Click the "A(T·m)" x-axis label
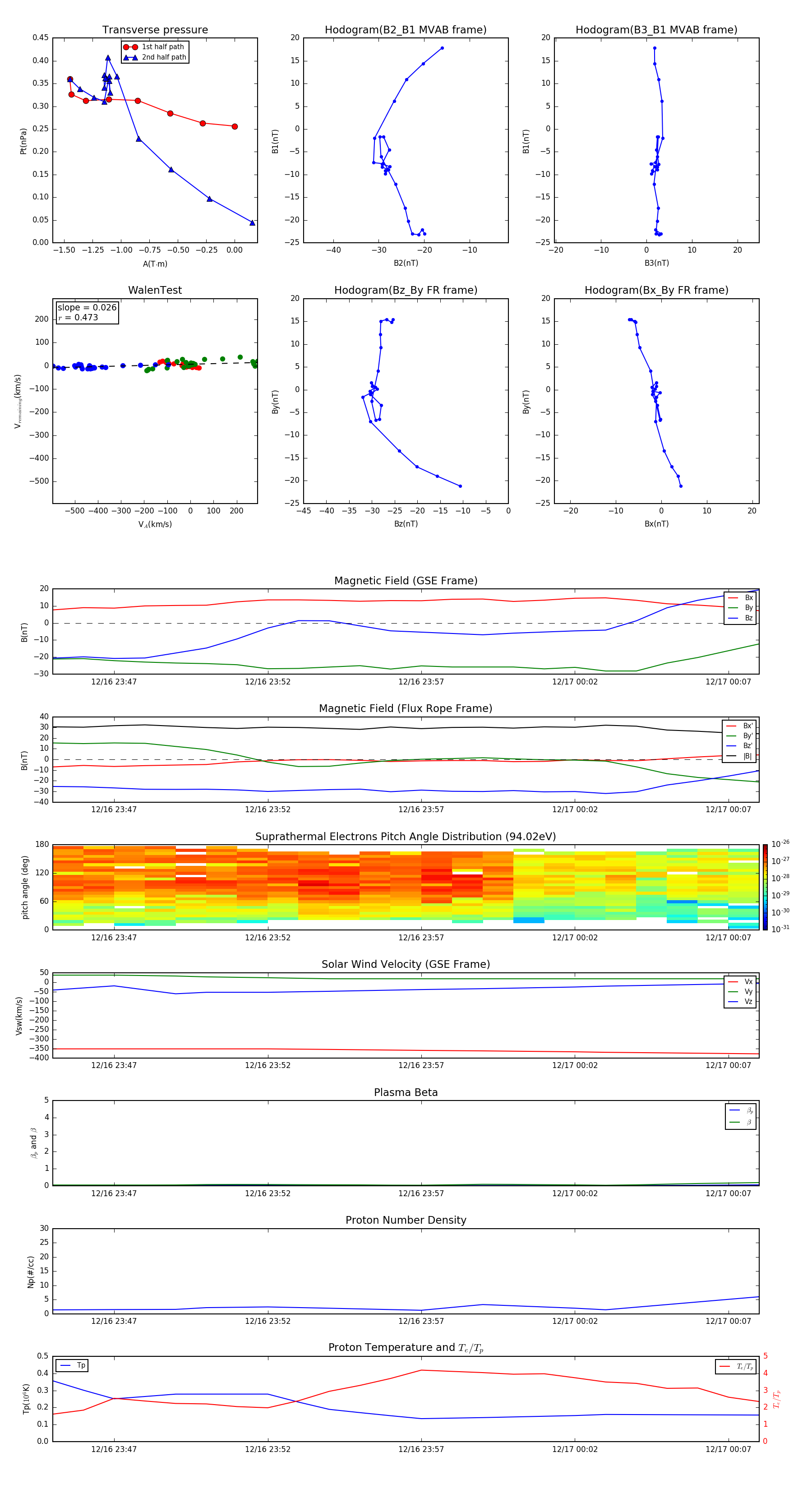The image size is (812, 1489). click(155, 264)
